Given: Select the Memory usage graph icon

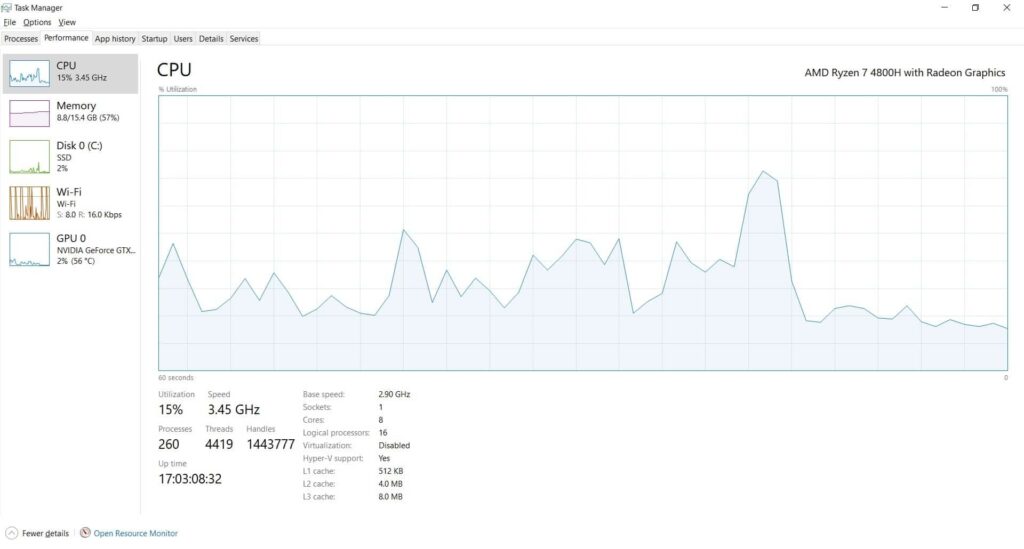Looking at the screenshot, I should coord(29,113).
